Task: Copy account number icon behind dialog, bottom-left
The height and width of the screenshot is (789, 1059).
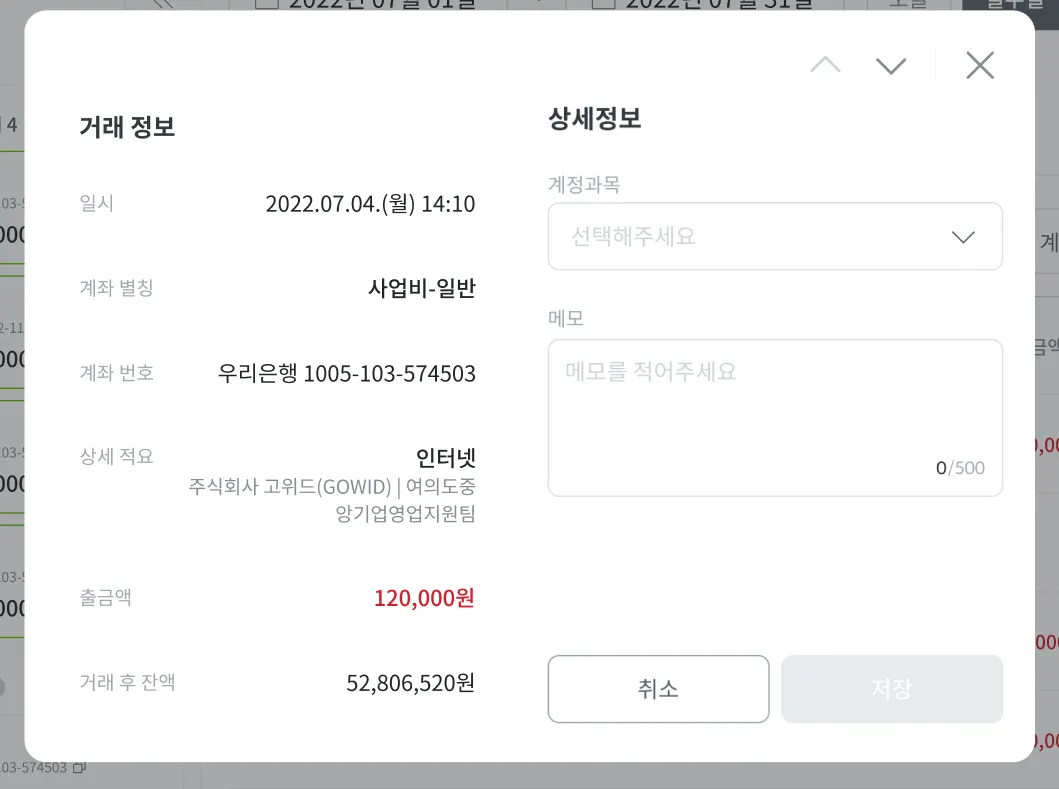Action: [x=80, y=768]
